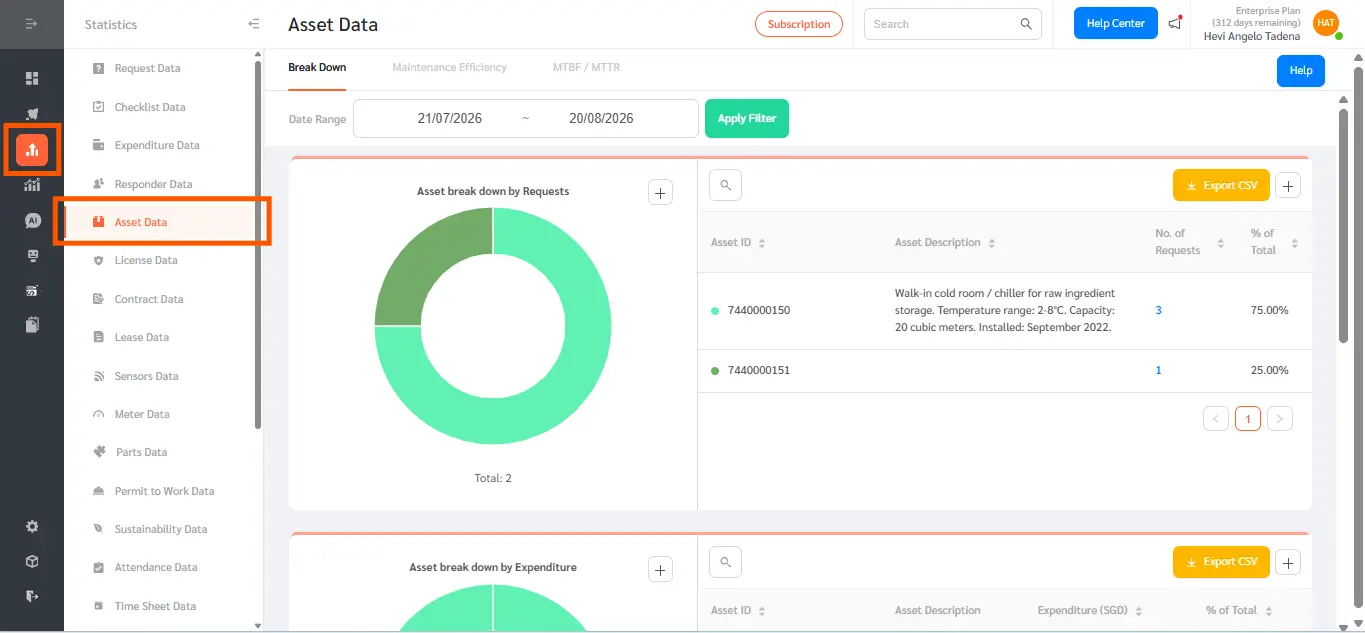Click asset ID 7440000151

[x=759, y=371]
